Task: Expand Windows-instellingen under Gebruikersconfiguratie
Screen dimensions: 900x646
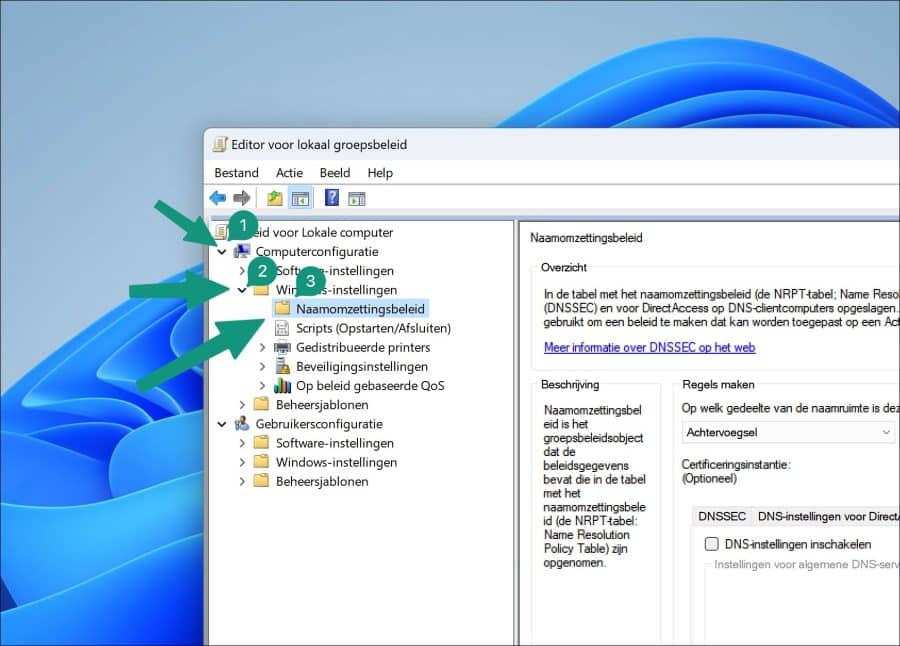Action: (242, 462)
